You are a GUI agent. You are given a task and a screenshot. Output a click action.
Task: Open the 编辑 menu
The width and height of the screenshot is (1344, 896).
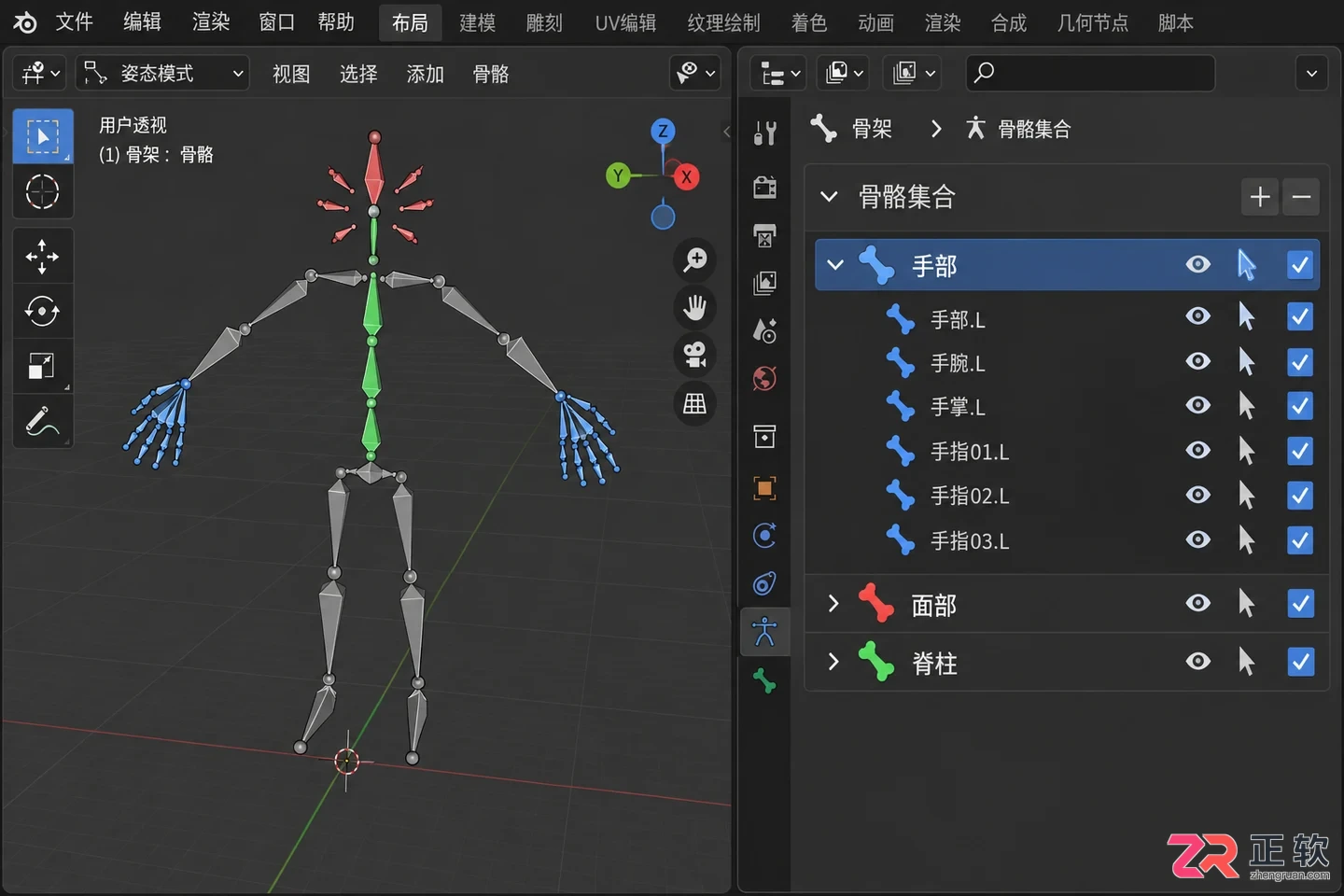click(x=142, y=22)
